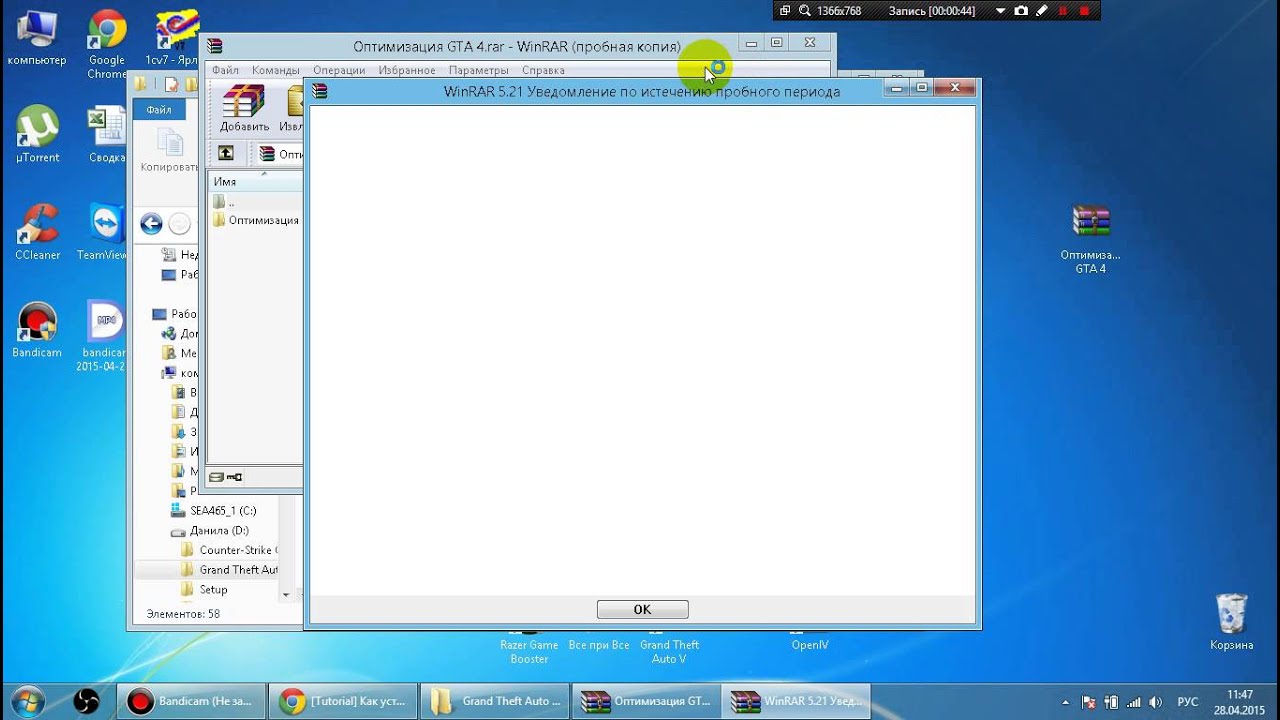
Task: Open the Компьютер desktop icon
Action: 37,39
